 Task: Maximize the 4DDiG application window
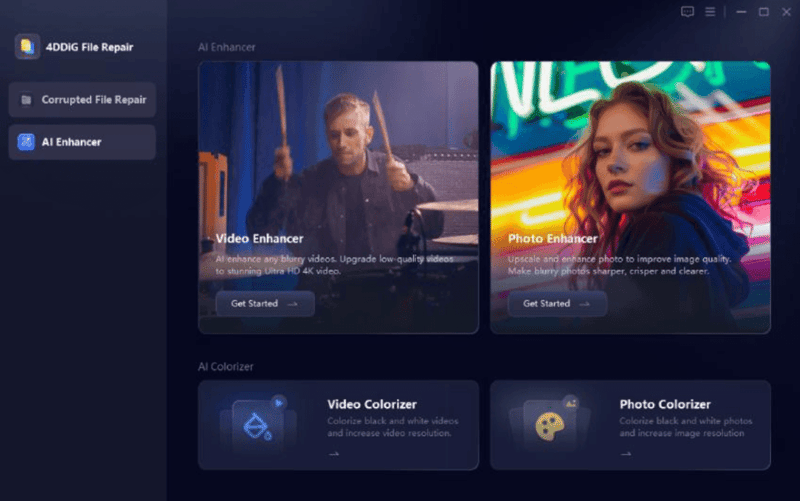coord(763,12)
